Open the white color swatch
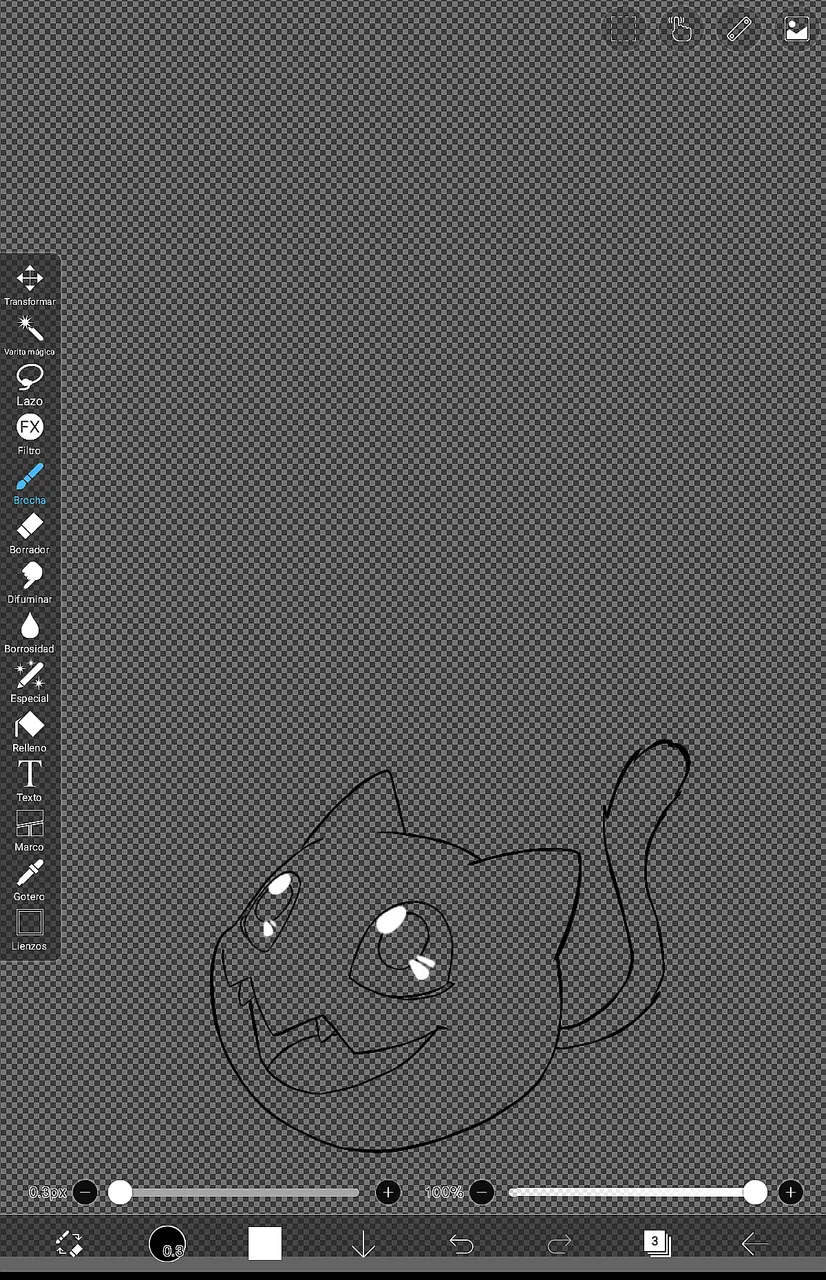The width and height of the screenshot is (826, 1280). coord(265,1244)
